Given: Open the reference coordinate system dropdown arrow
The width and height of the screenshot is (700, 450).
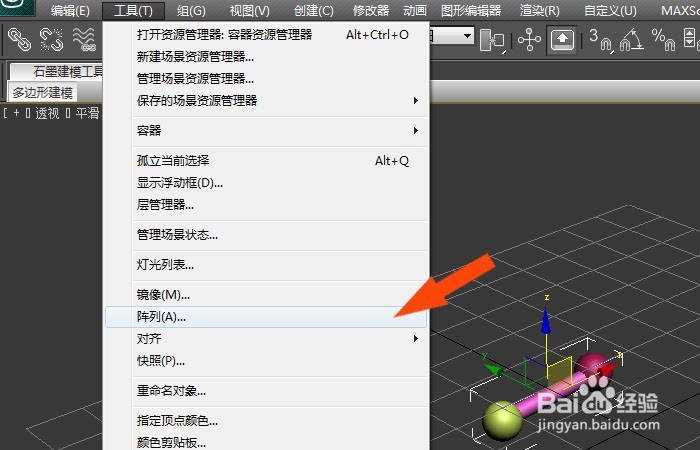Looking at the screenshot, I should 467,35.
